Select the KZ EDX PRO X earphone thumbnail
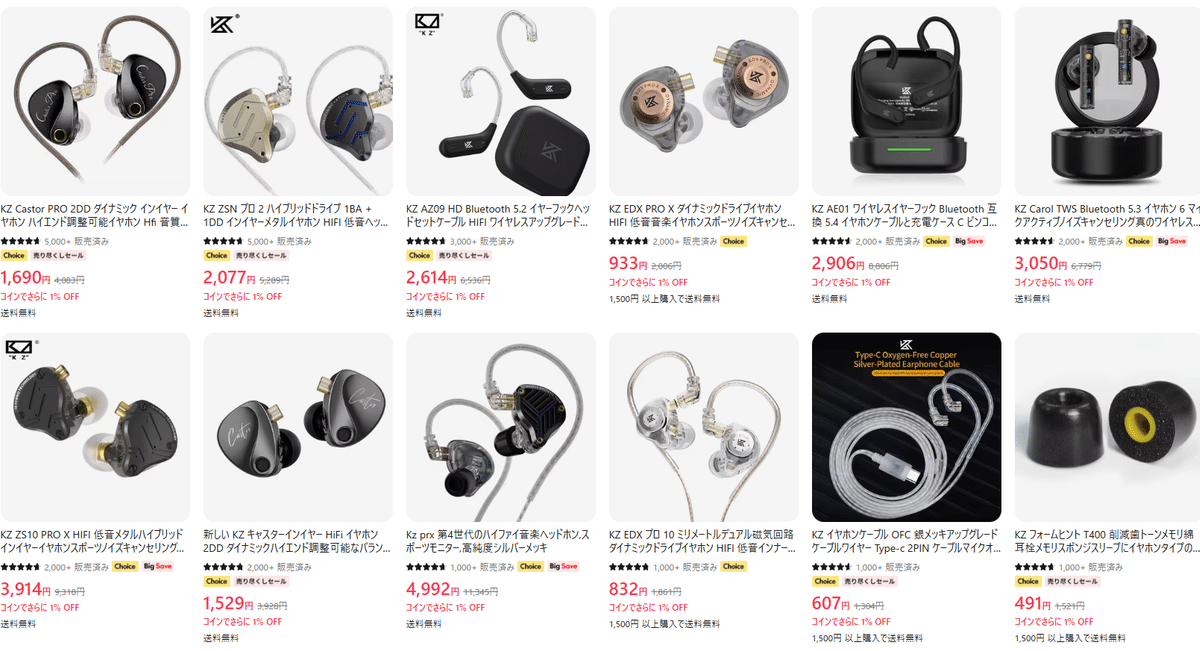This screenshot has height=651, width=1200. click(704, 101)
